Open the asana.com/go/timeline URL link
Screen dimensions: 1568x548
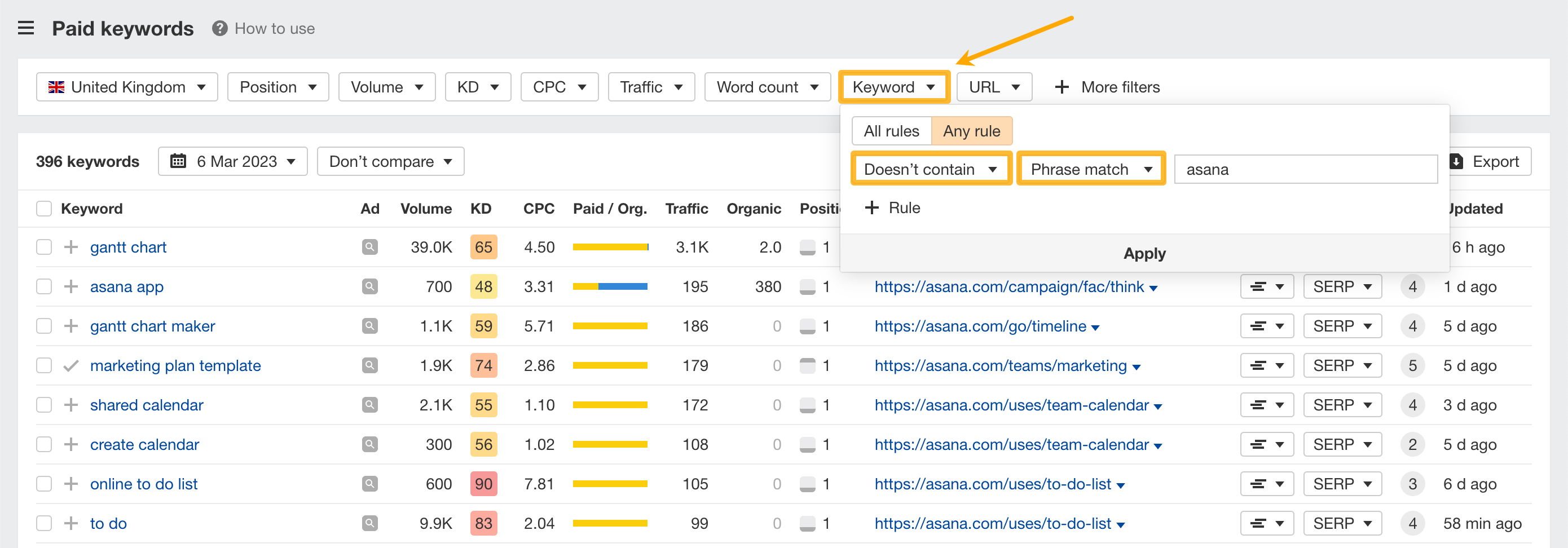(x=980, y=326)
